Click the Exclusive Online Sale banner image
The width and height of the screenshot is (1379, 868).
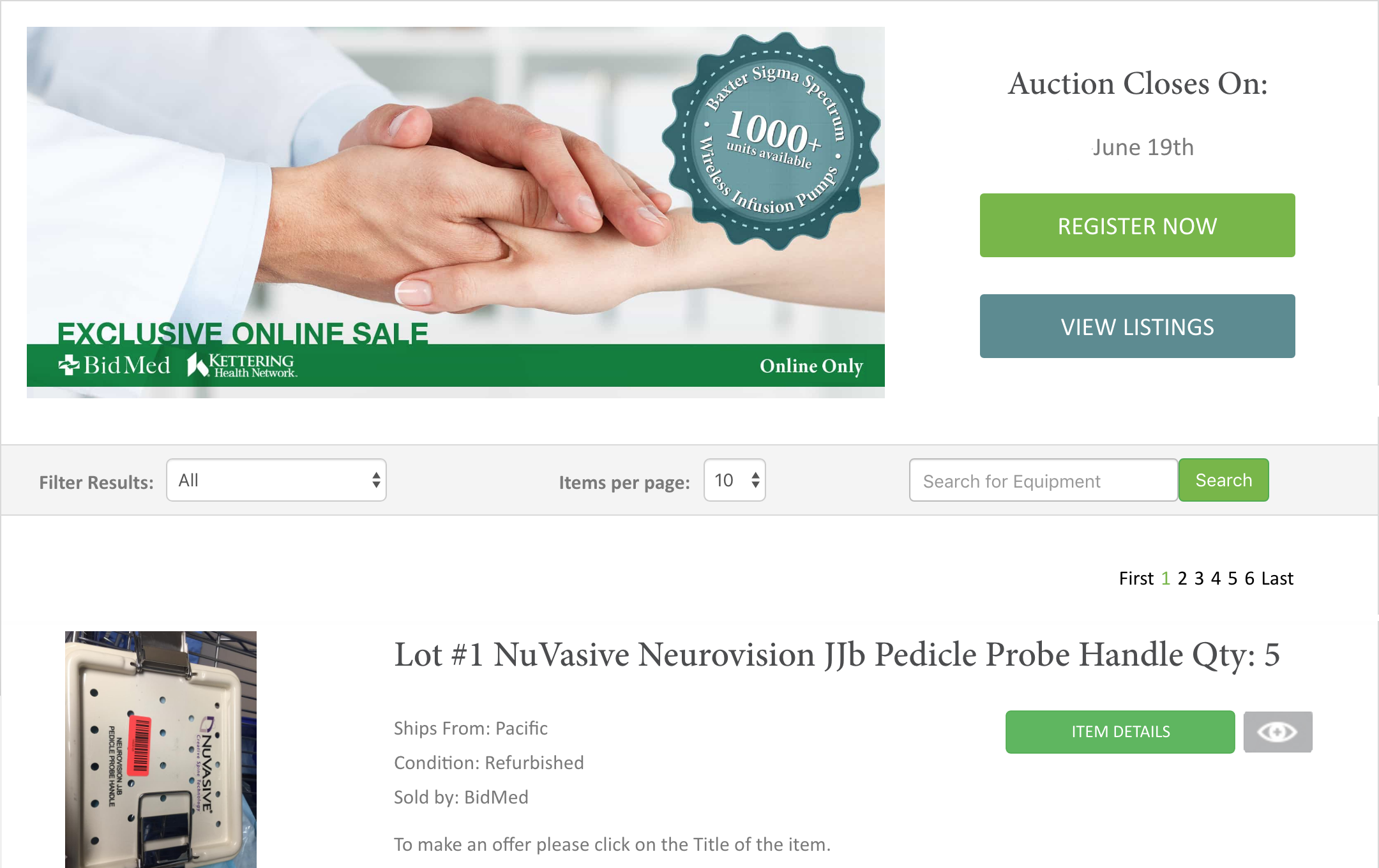tap(456, 213)
